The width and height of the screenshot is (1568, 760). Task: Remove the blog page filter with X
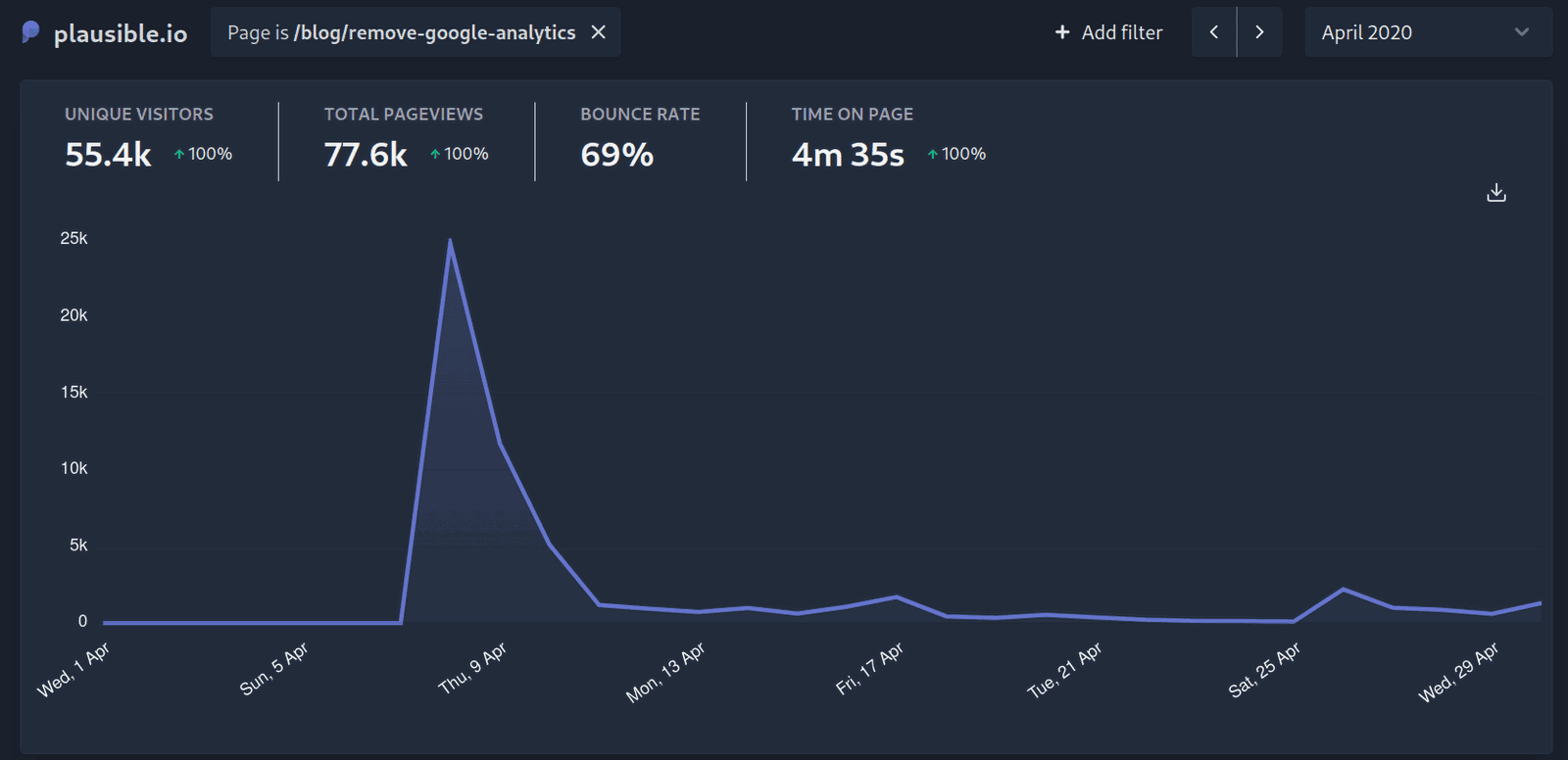click(598, 32)
